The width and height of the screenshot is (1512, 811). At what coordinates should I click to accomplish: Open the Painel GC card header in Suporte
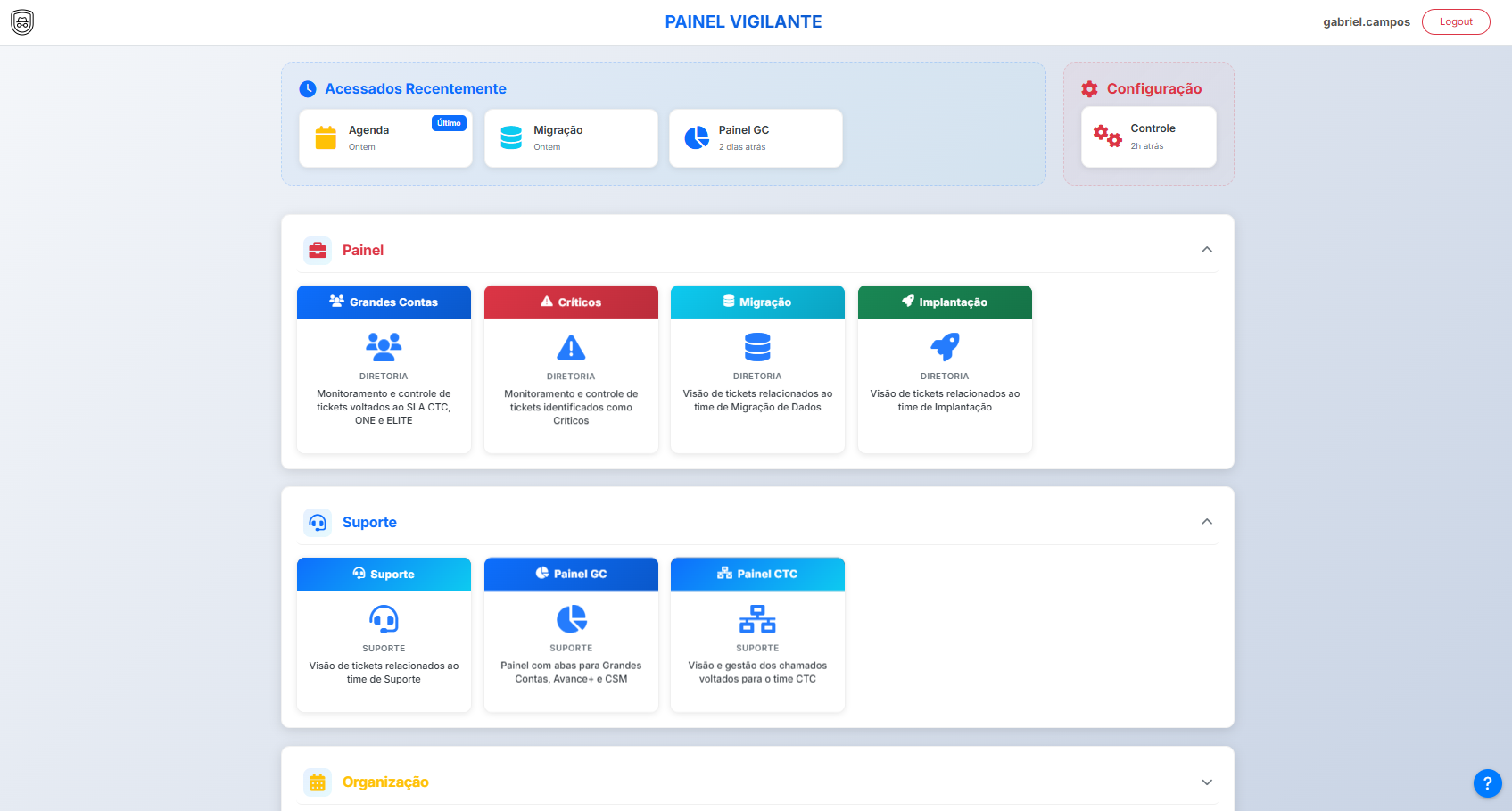tap(571, 574)
